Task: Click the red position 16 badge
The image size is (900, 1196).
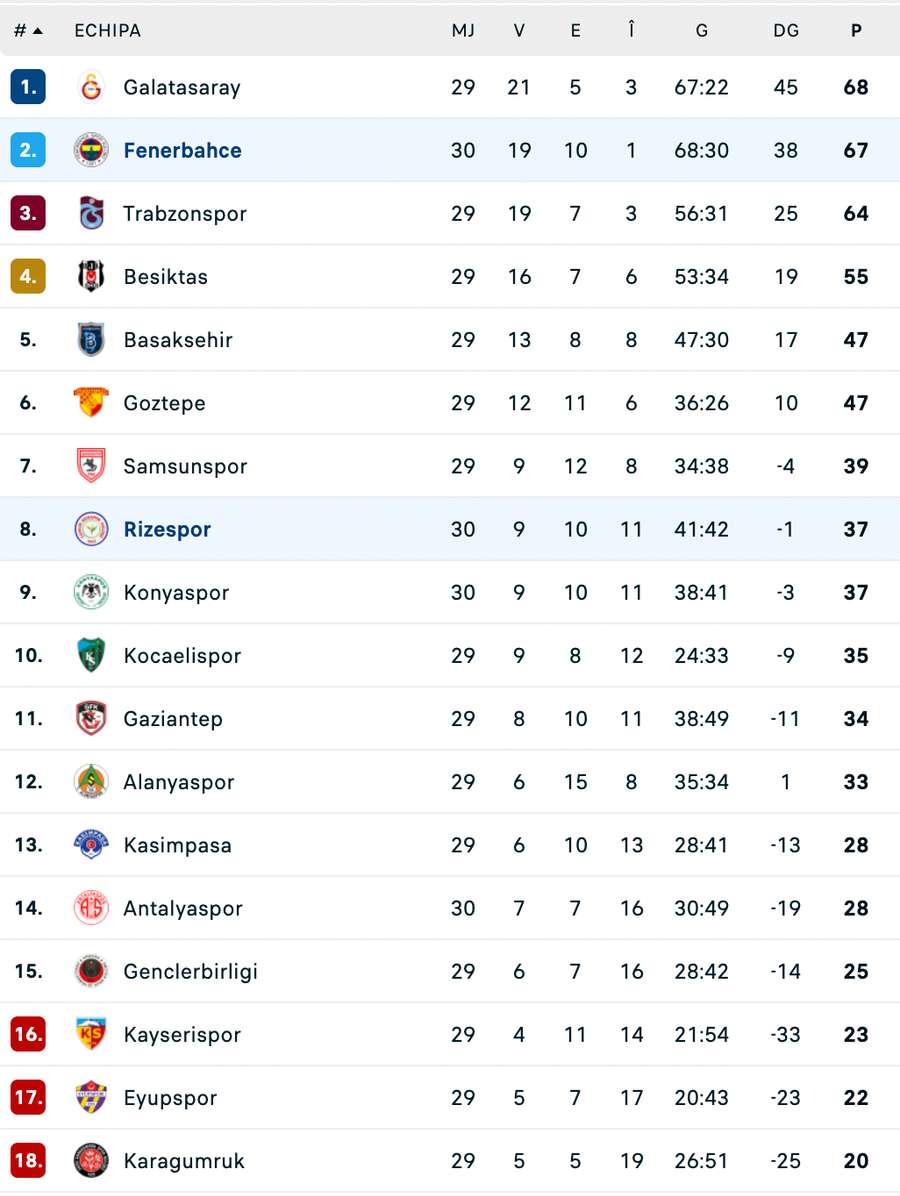Action: point(28,1034)
